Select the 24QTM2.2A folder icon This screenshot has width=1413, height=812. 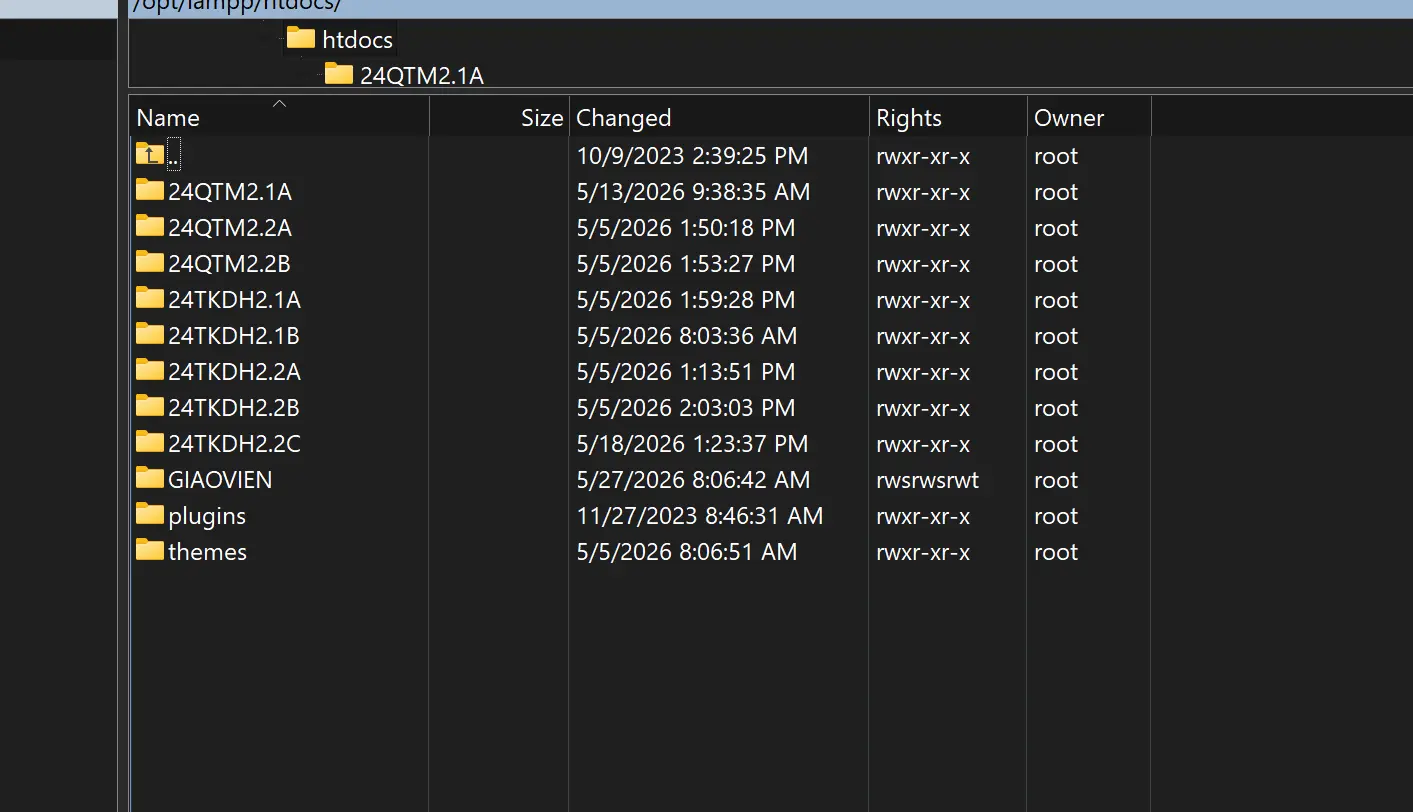(150, 226)
